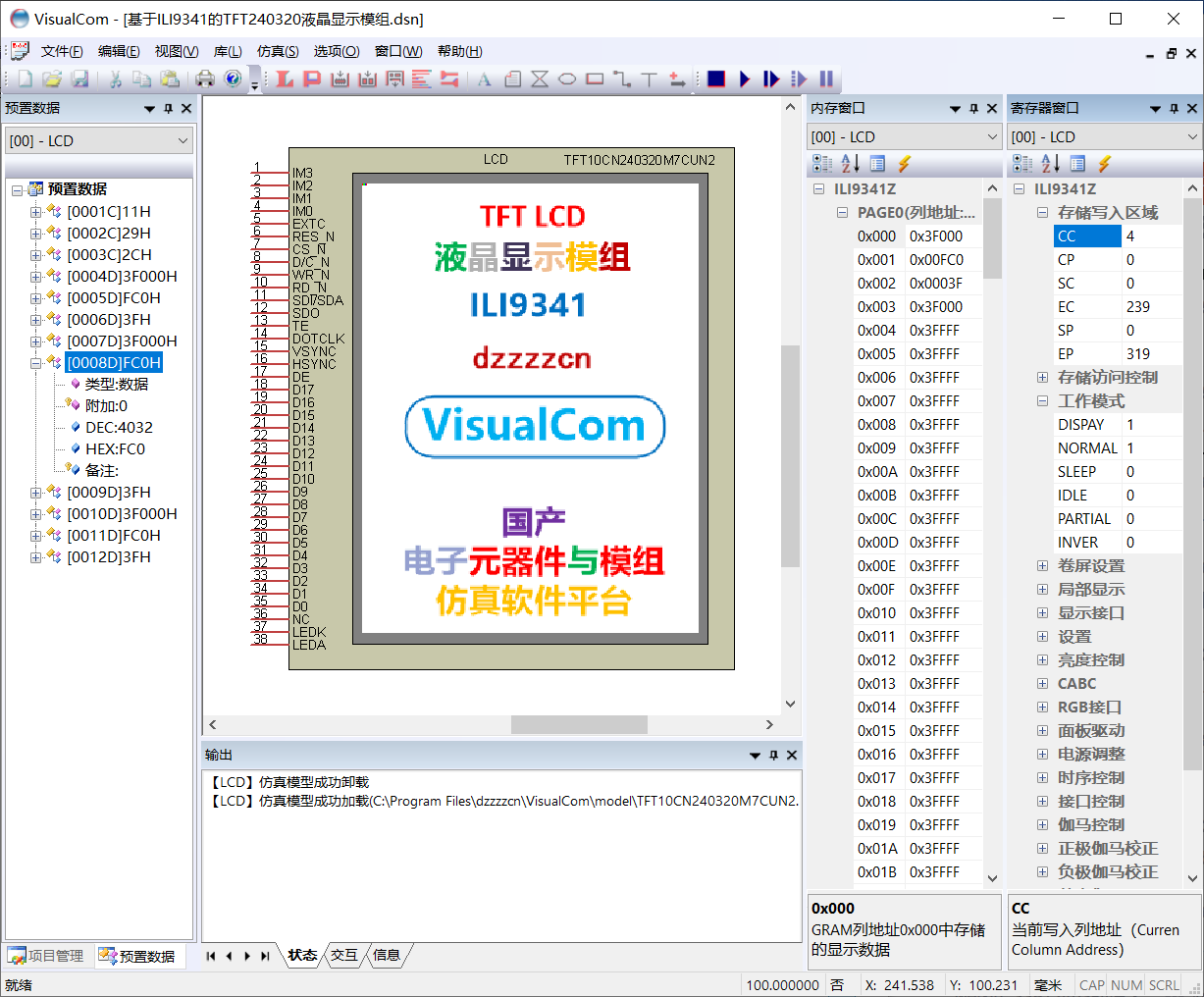Select the [0004D]3F000H tree item
1204x997 pixels.
[x=122, y=277]
